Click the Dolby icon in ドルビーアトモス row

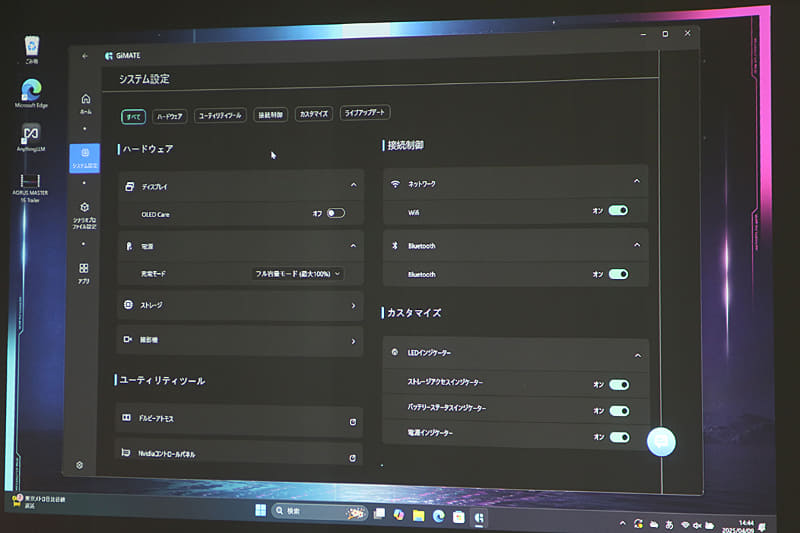126,418
